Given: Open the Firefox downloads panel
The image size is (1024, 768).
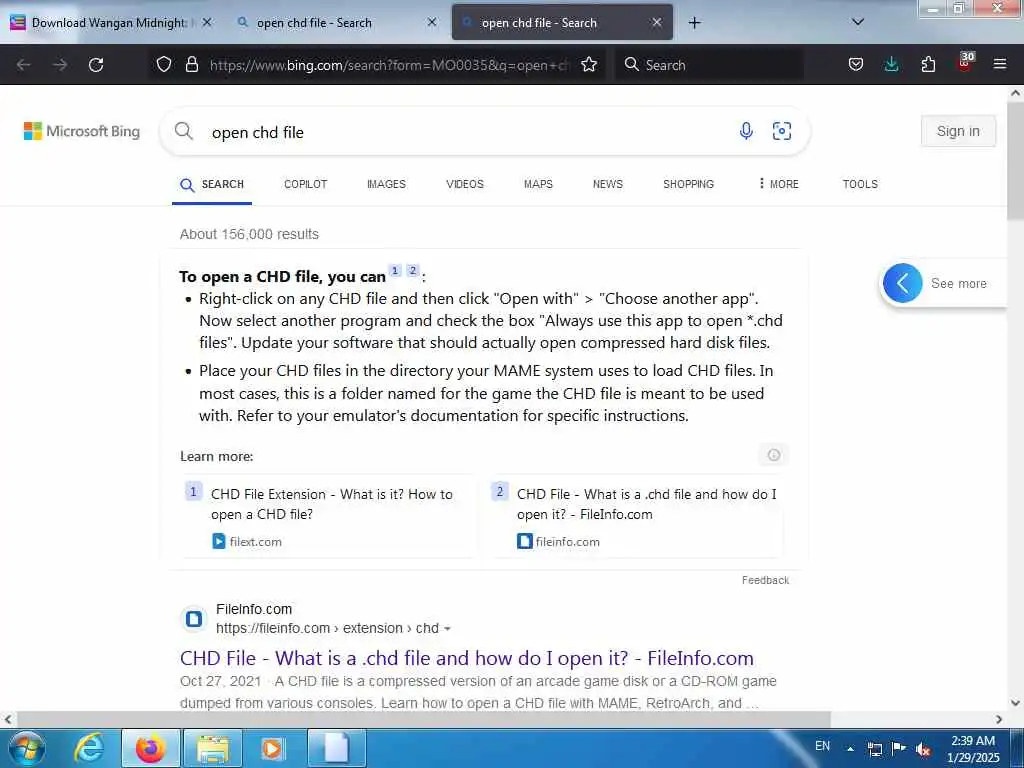Looking at the screenshot, I should pyautogui.click(x=891, y=64).
